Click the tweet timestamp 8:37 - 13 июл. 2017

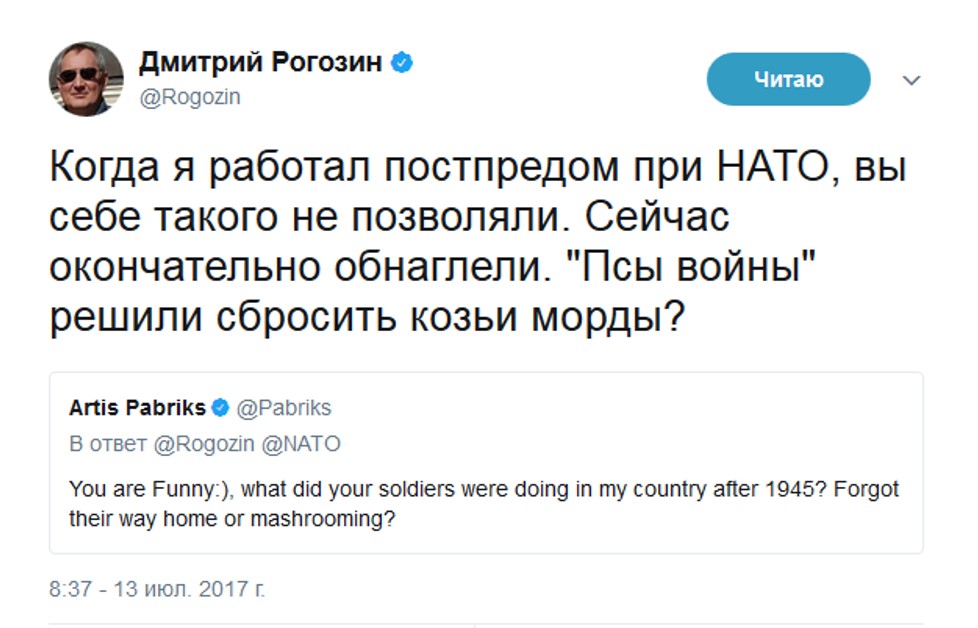[x=157, y=589]
